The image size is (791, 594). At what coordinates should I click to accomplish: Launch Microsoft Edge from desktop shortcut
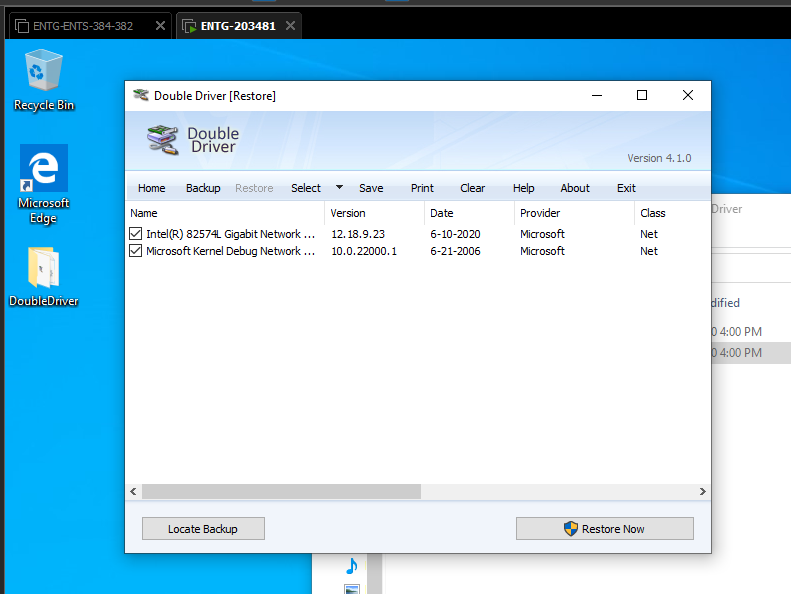click(x=43, y=184)
